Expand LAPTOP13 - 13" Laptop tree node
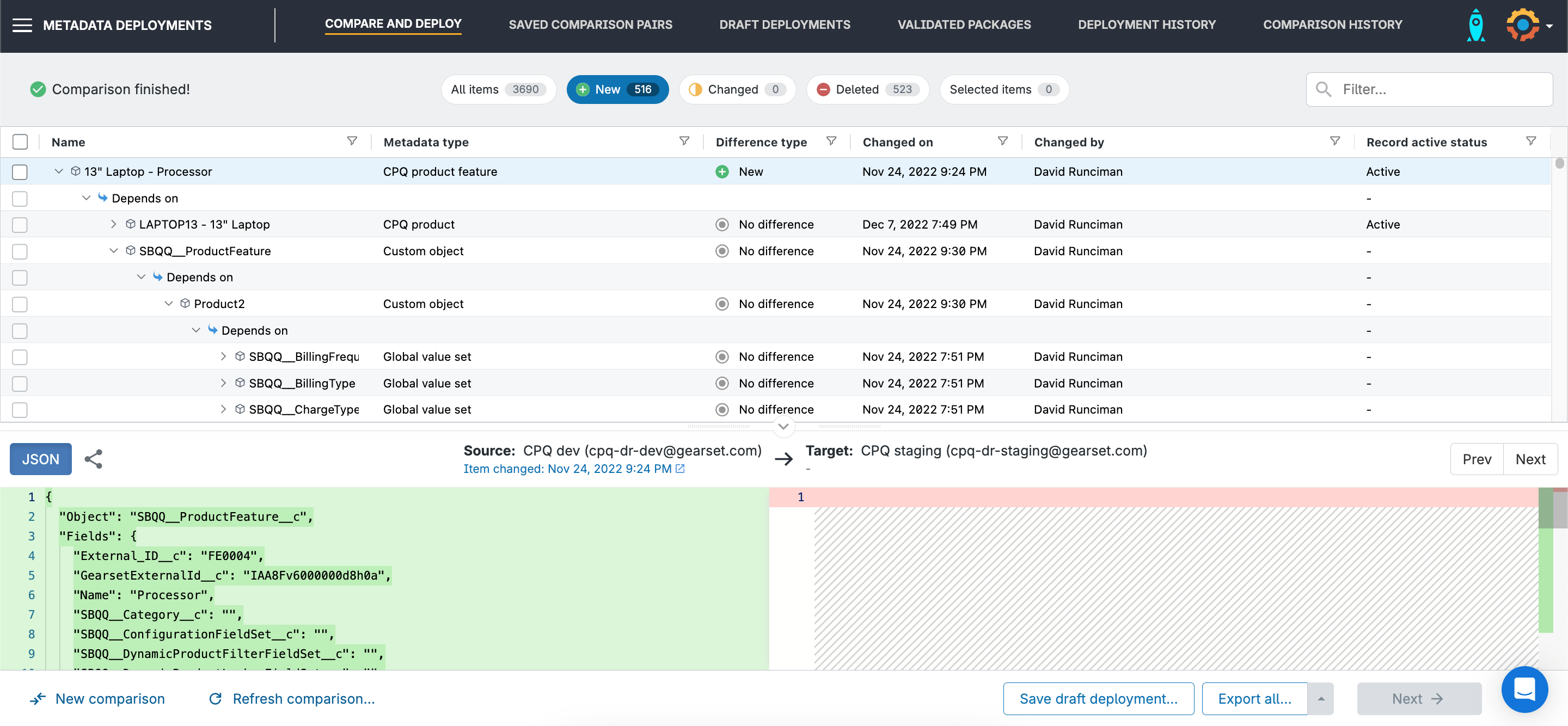The image size is (1568, 726). tap(113, 225)
